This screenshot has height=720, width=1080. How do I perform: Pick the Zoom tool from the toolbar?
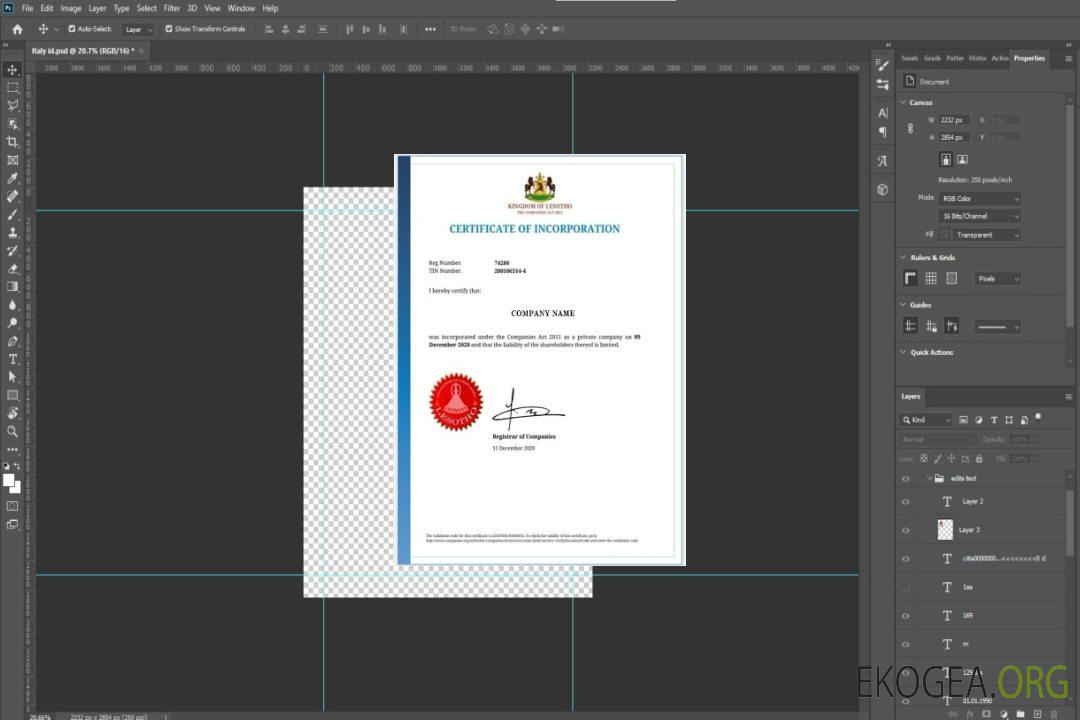pyautogui.click(x=13, y=431)
